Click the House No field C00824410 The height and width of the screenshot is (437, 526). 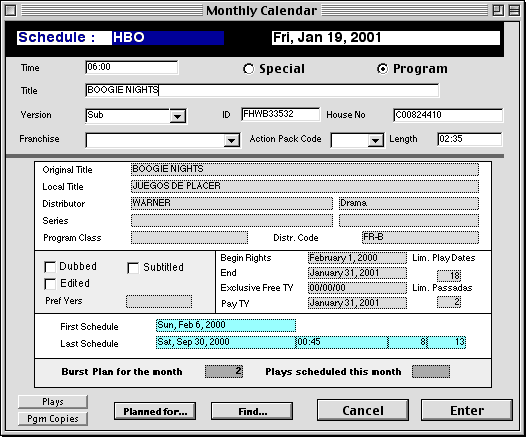pos(448,115)
